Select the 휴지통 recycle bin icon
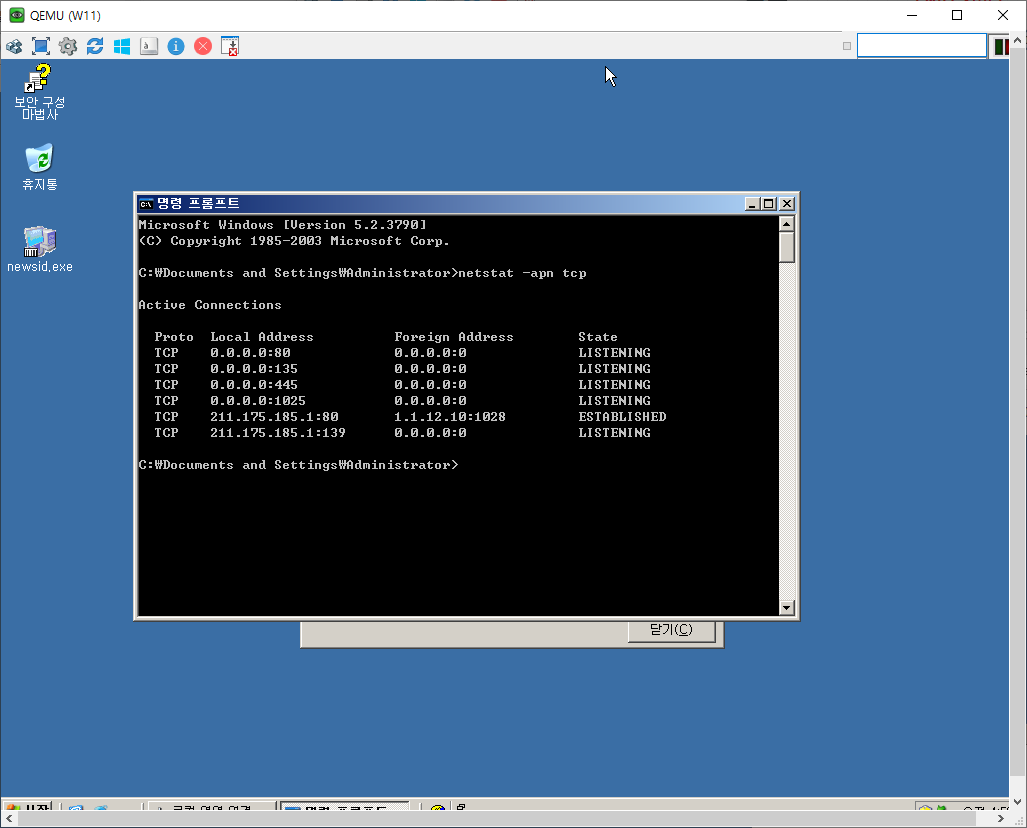 click(39, 167)
